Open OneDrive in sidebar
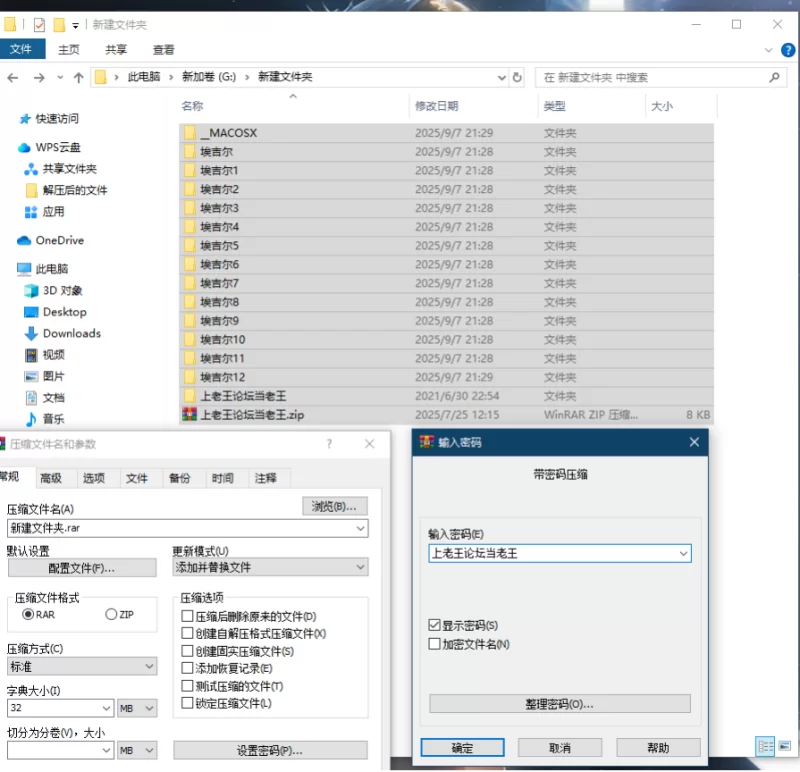Screen dimensions: 800x772 [x=51, y=240]
